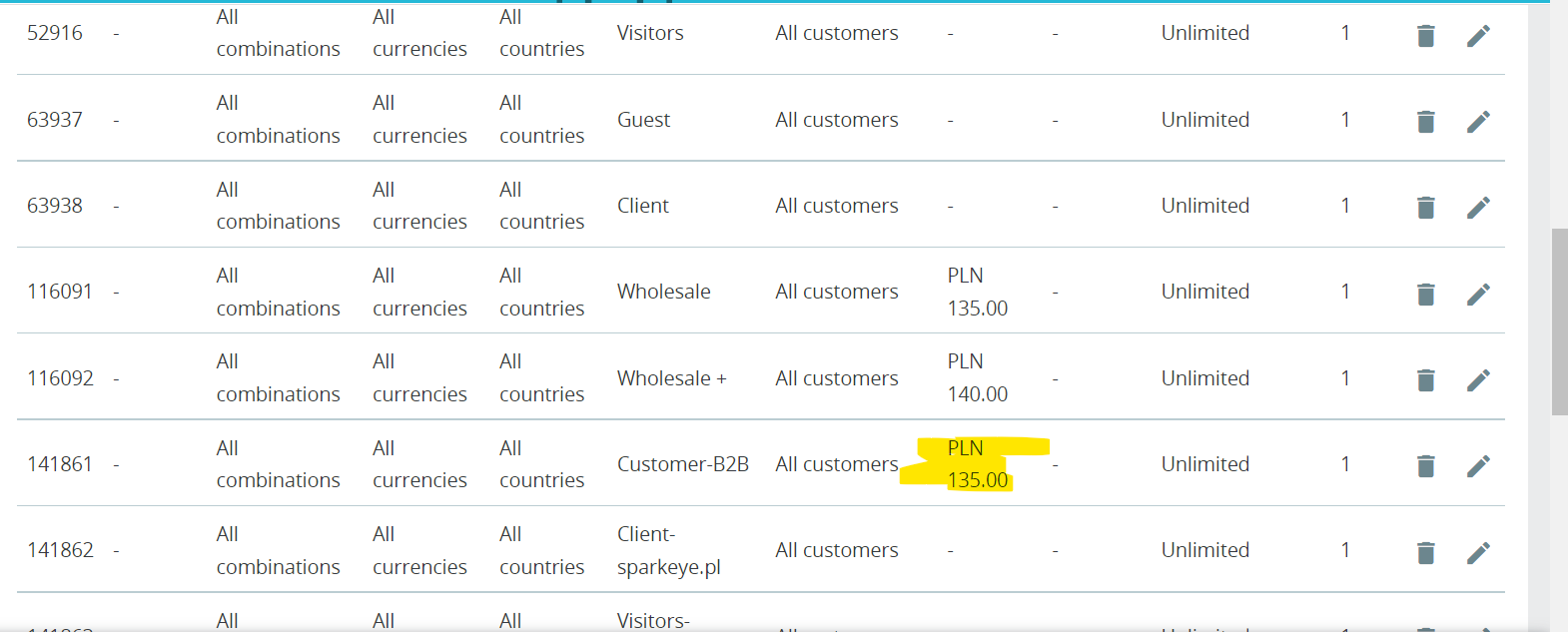Click All countries in row 52916
Screen dimensions: 1568x632
[x=541, y=33]
